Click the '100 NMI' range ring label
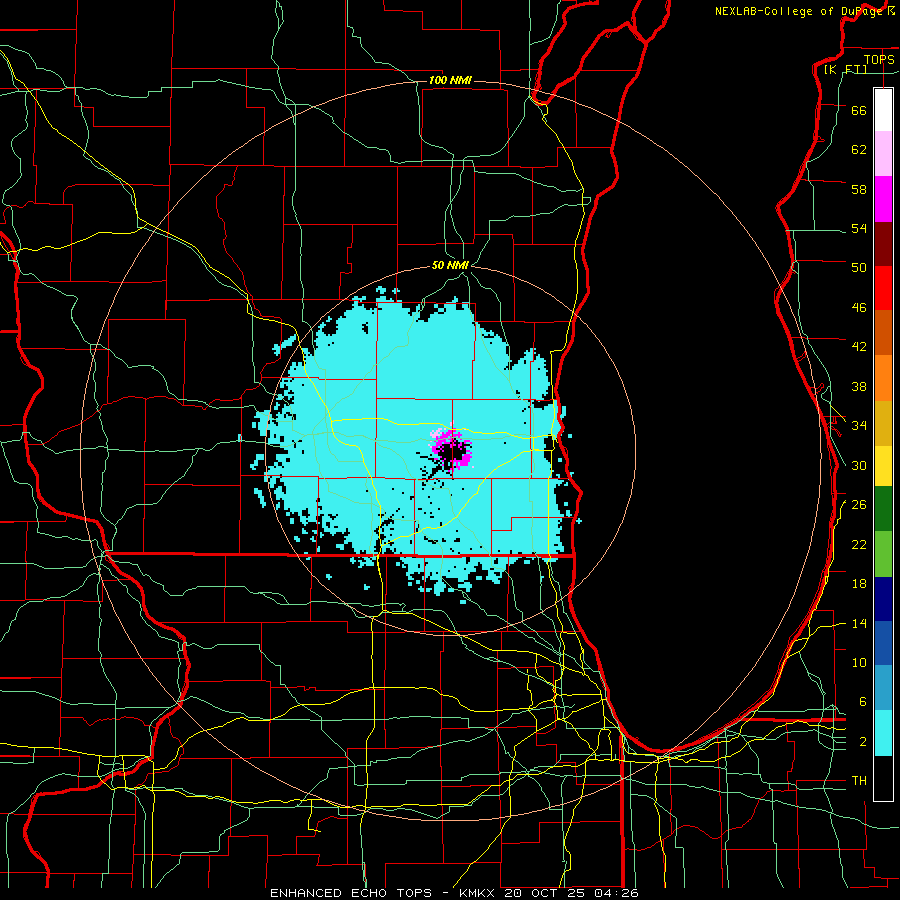 pyautogui.click(x=450, y=80)
